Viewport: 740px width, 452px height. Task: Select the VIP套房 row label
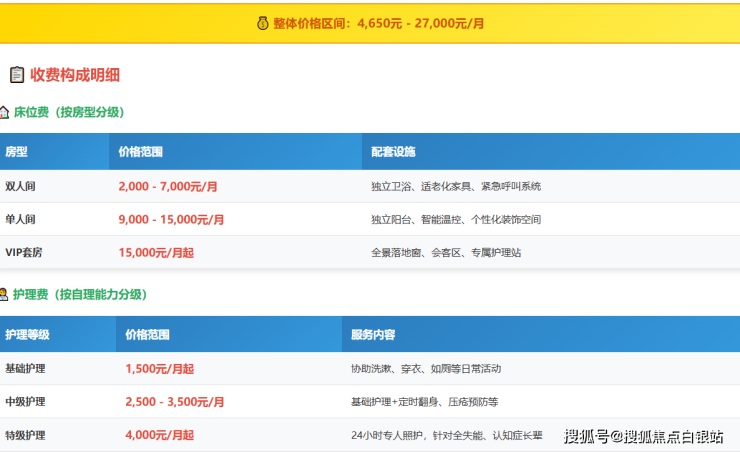pyautogui.click(x=24, y=253)
